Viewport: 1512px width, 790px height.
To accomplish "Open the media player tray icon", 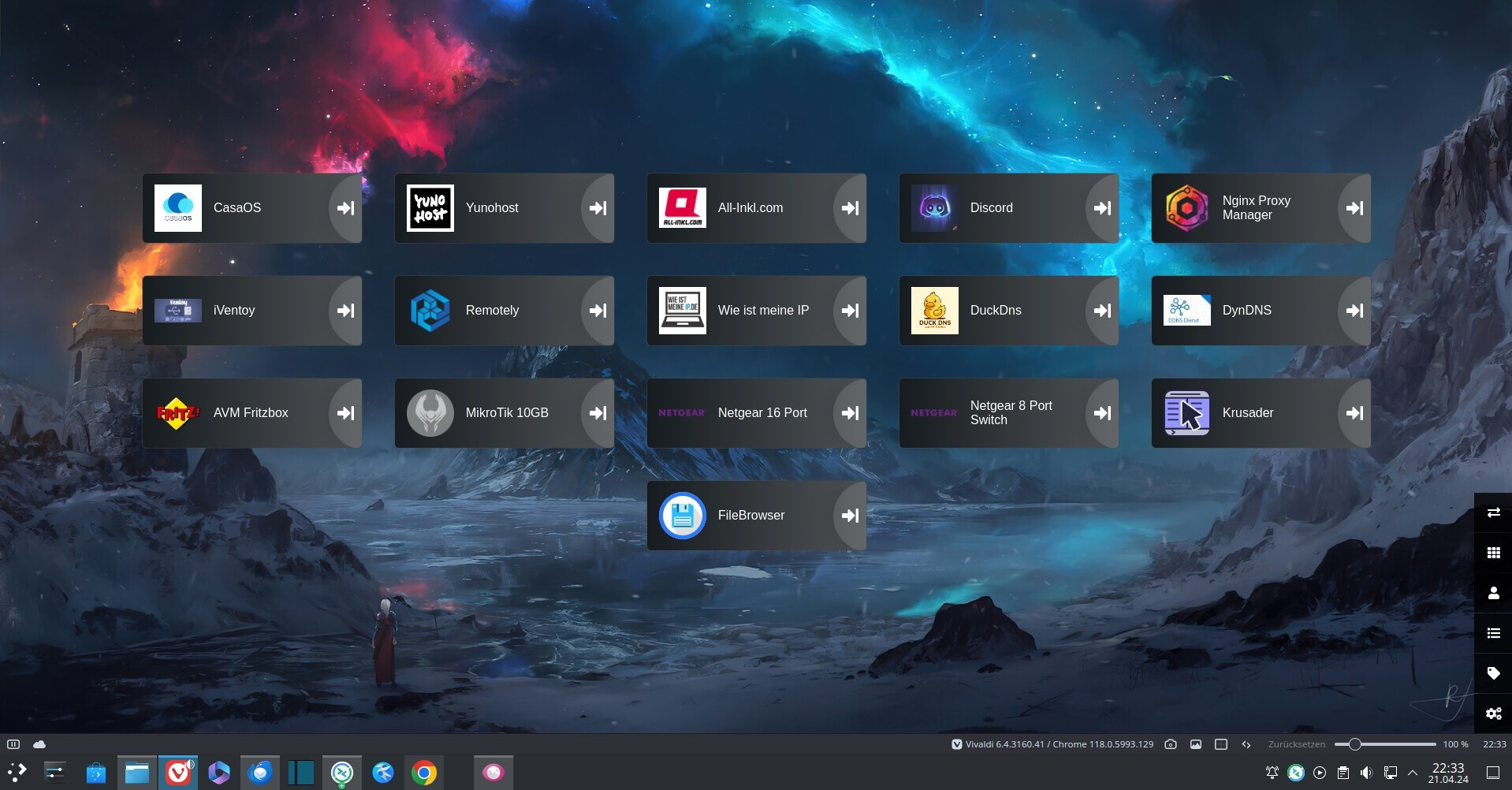I will pyautogui.click(x=1320, y=773).
